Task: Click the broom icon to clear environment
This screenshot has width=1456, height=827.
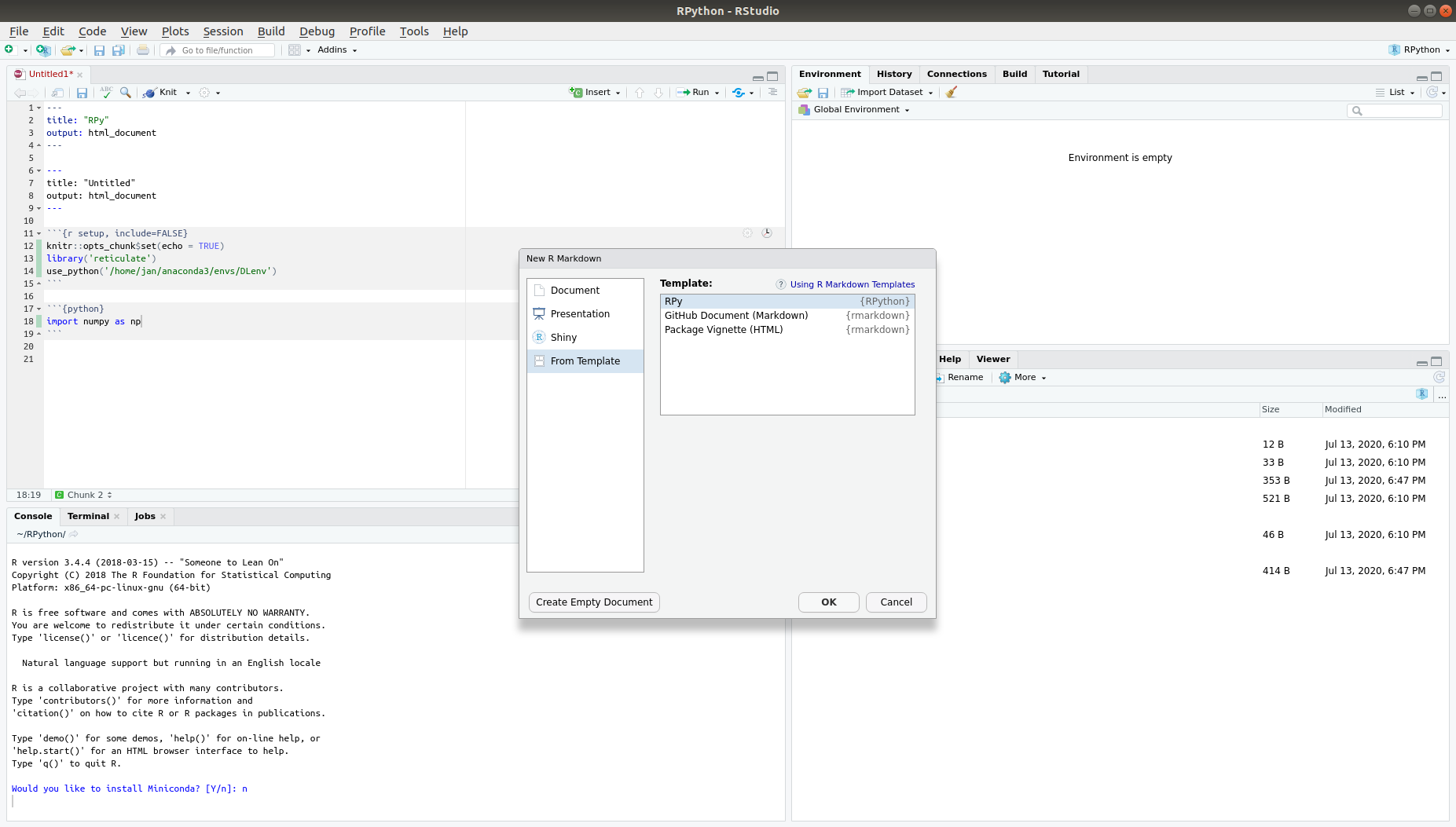Action: pyautogui.click(x=951, y=92)
